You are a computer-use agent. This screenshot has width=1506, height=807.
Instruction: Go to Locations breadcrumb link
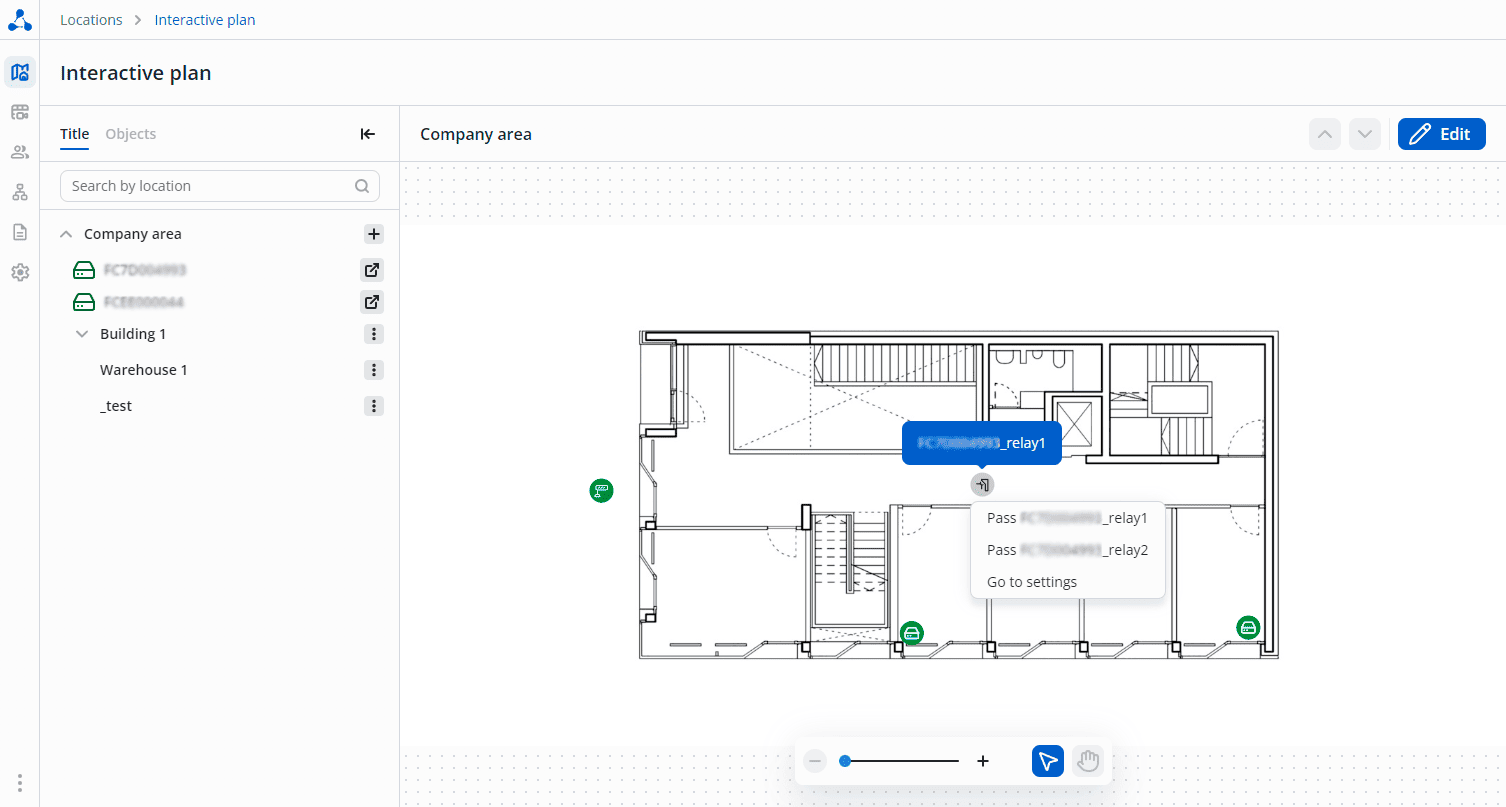91,20
